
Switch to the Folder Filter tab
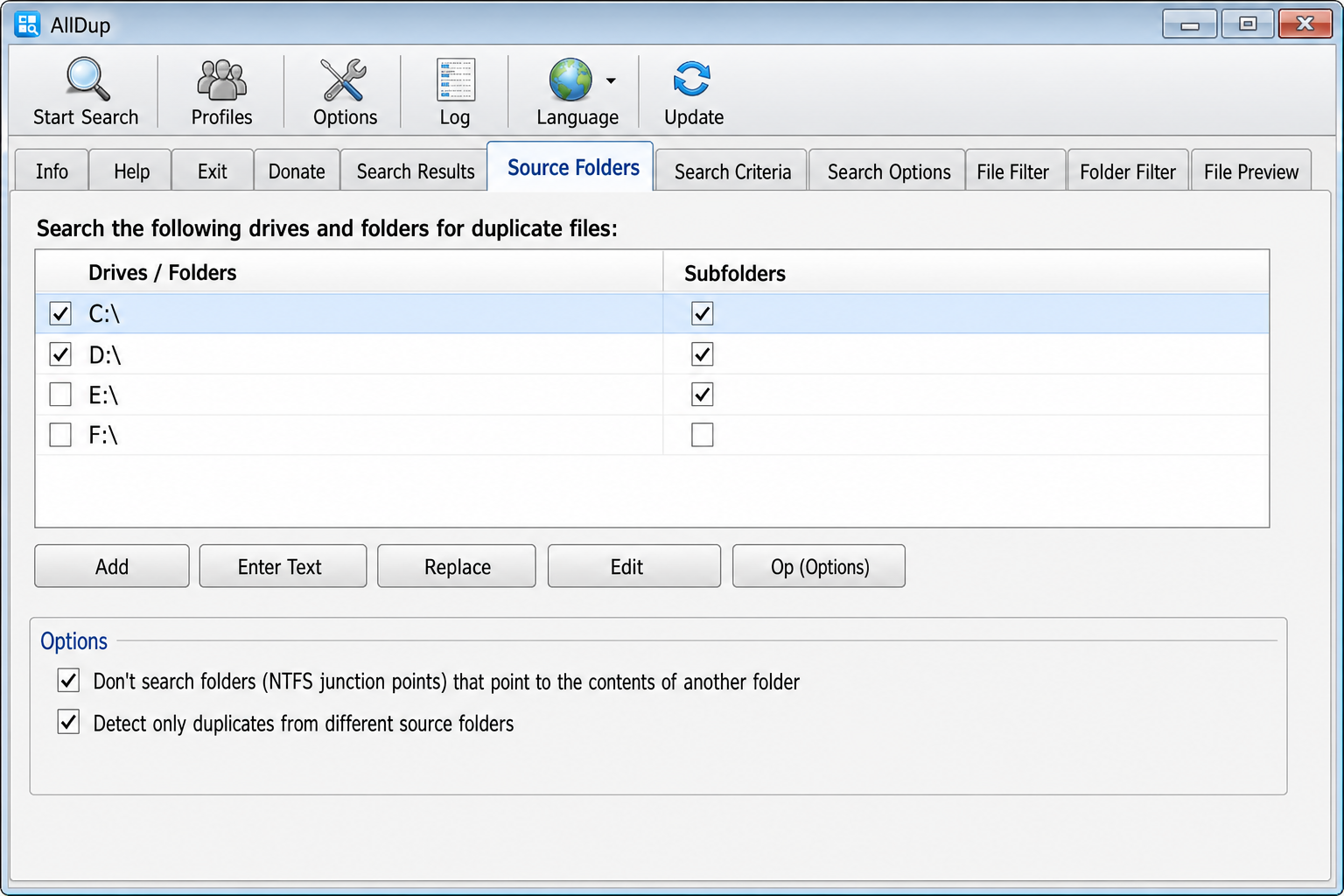coord(1127,171)
